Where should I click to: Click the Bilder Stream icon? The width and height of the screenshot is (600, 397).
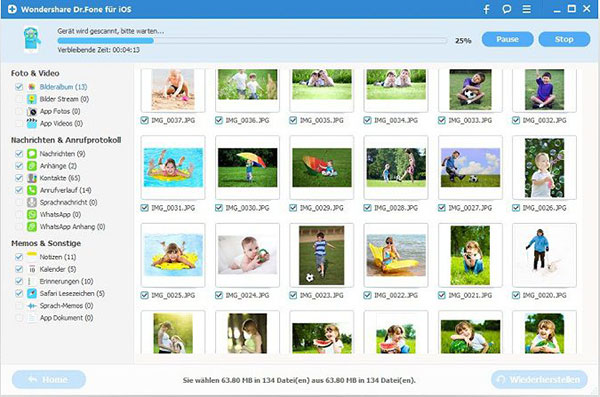(x=32, y=99)
